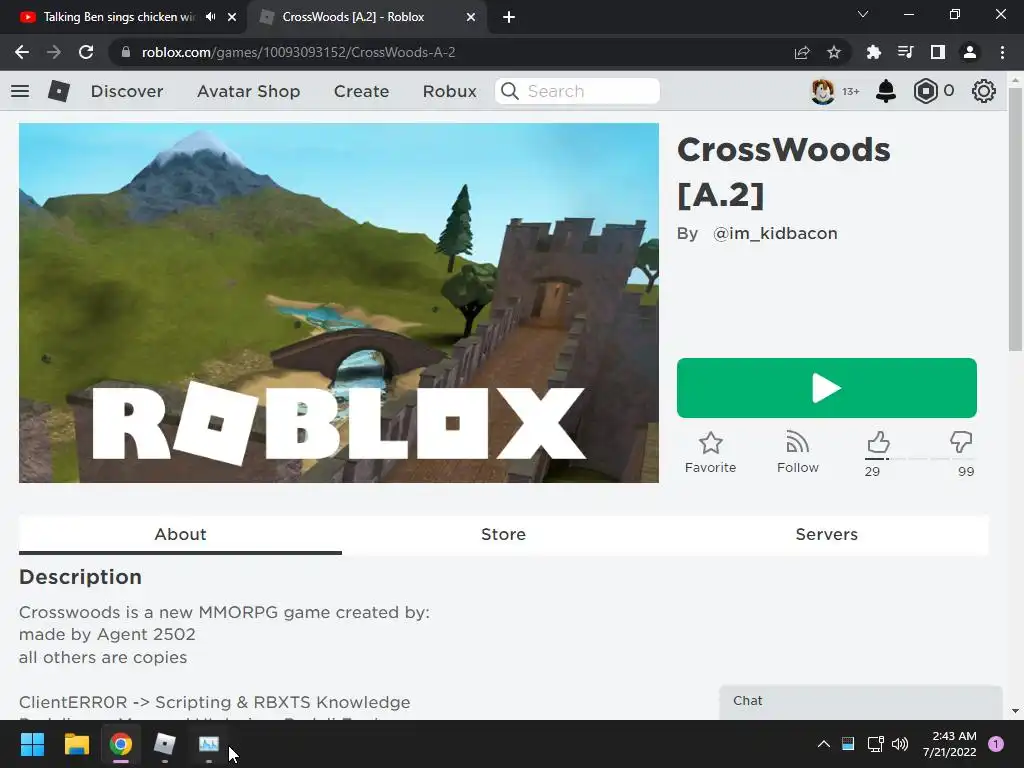Open the Roblox settings gear
1024x768 pixels.
[984, 91]
